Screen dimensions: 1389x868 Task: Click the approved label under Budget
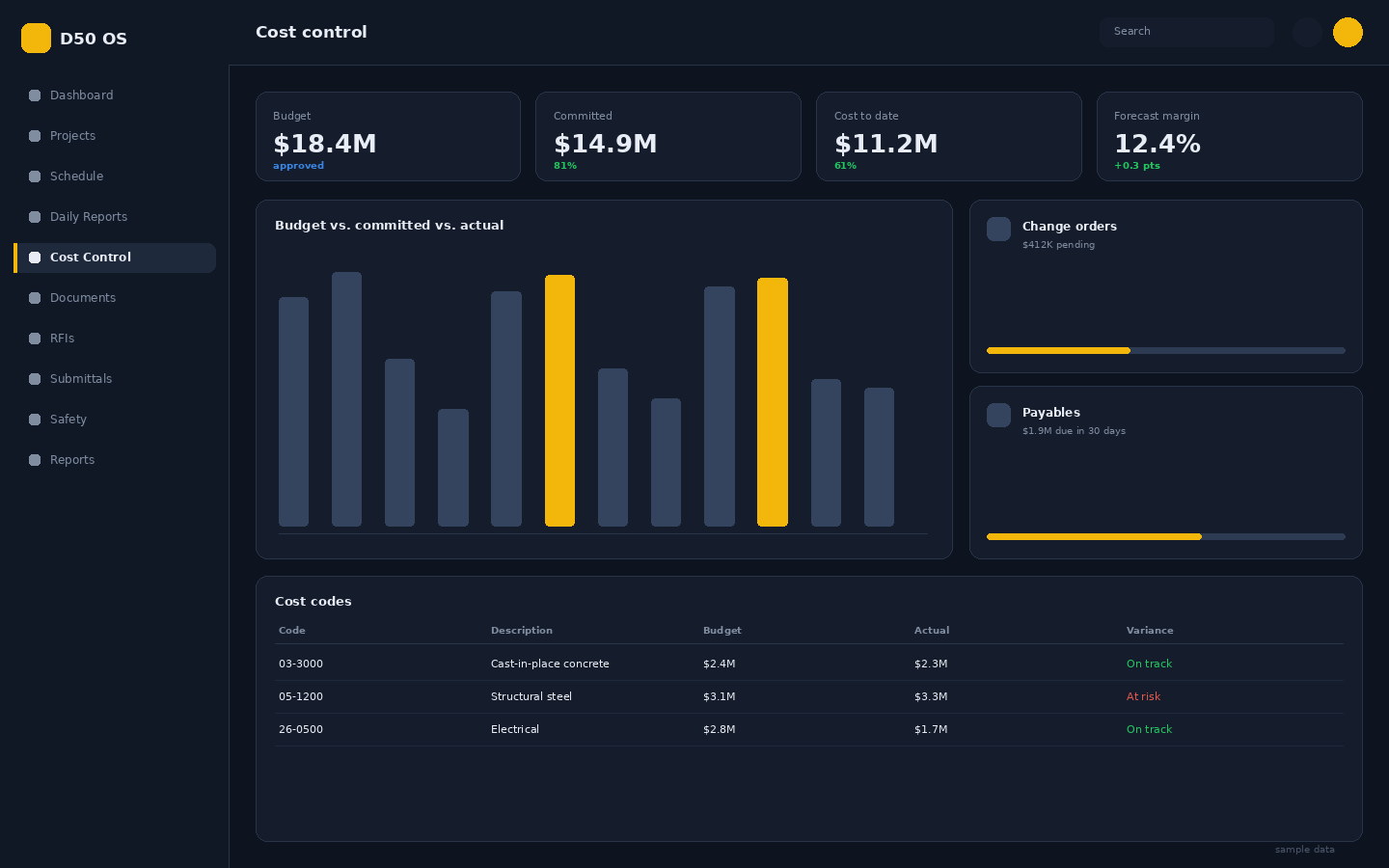pyautogui.click(x=299, y=166)
